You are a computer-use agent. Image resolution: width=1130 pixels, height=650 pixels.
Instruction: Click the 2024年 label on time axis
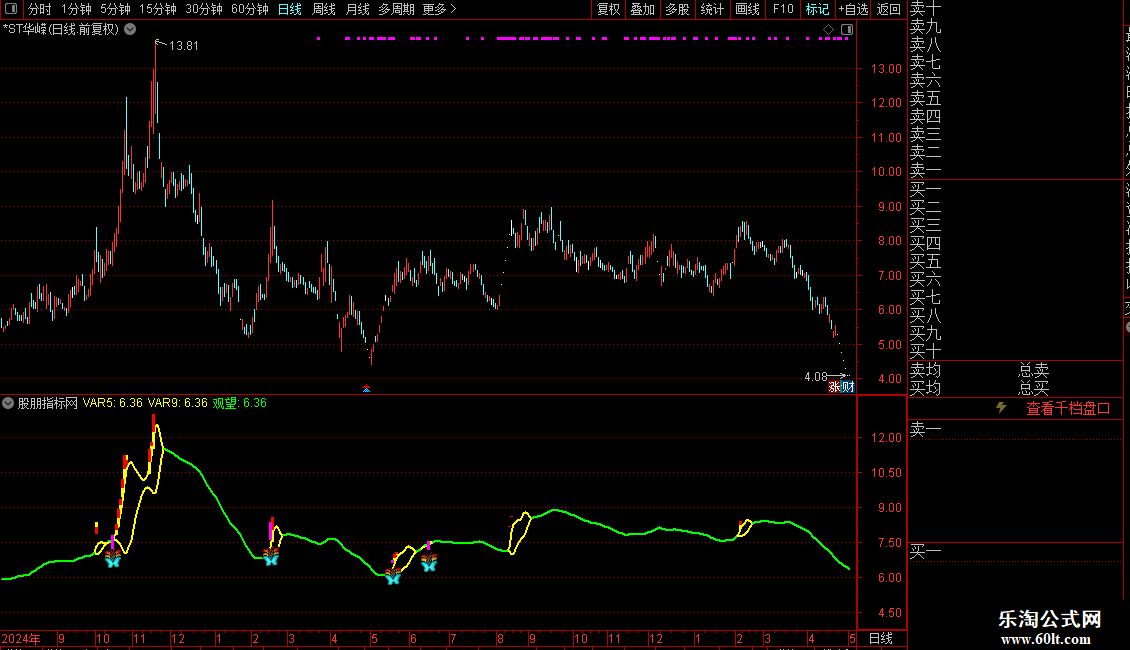[x=21, y=638]
